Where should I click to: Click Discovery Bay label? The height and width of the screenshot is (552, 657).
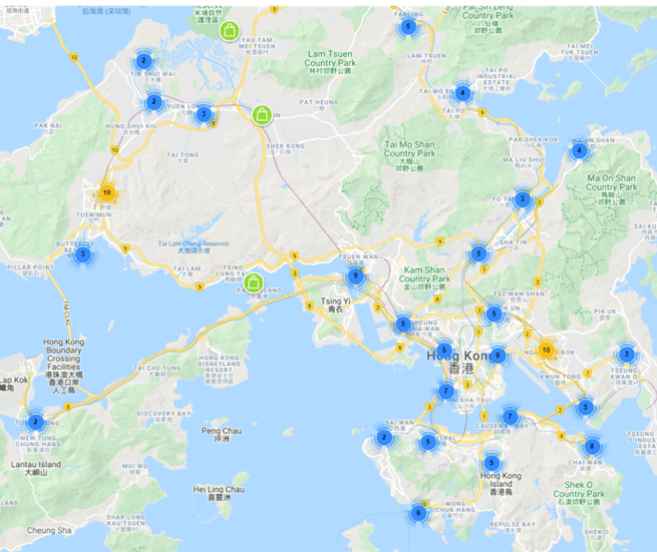(164, 416)
